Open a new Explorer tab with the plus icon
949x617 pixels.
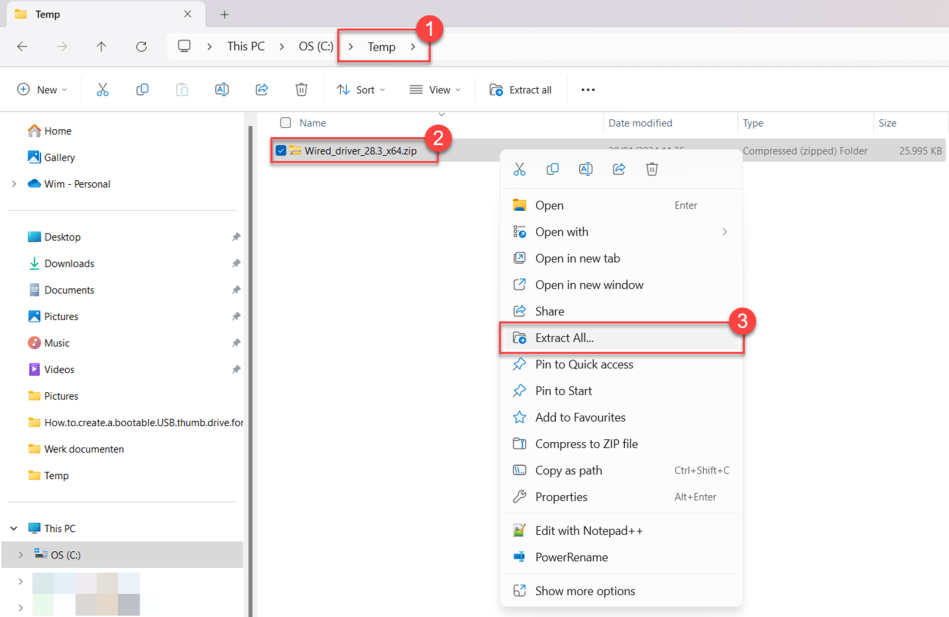pos(224,14)
